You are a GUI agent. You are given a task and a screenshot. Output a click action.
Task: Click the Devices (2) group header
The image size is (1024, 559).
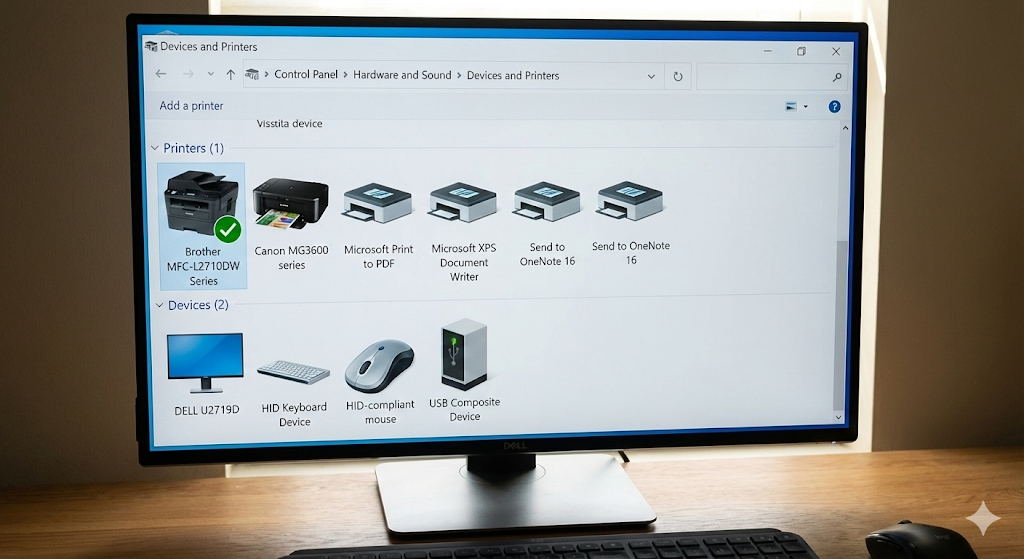pyautogui.click(x=198, y=305)
